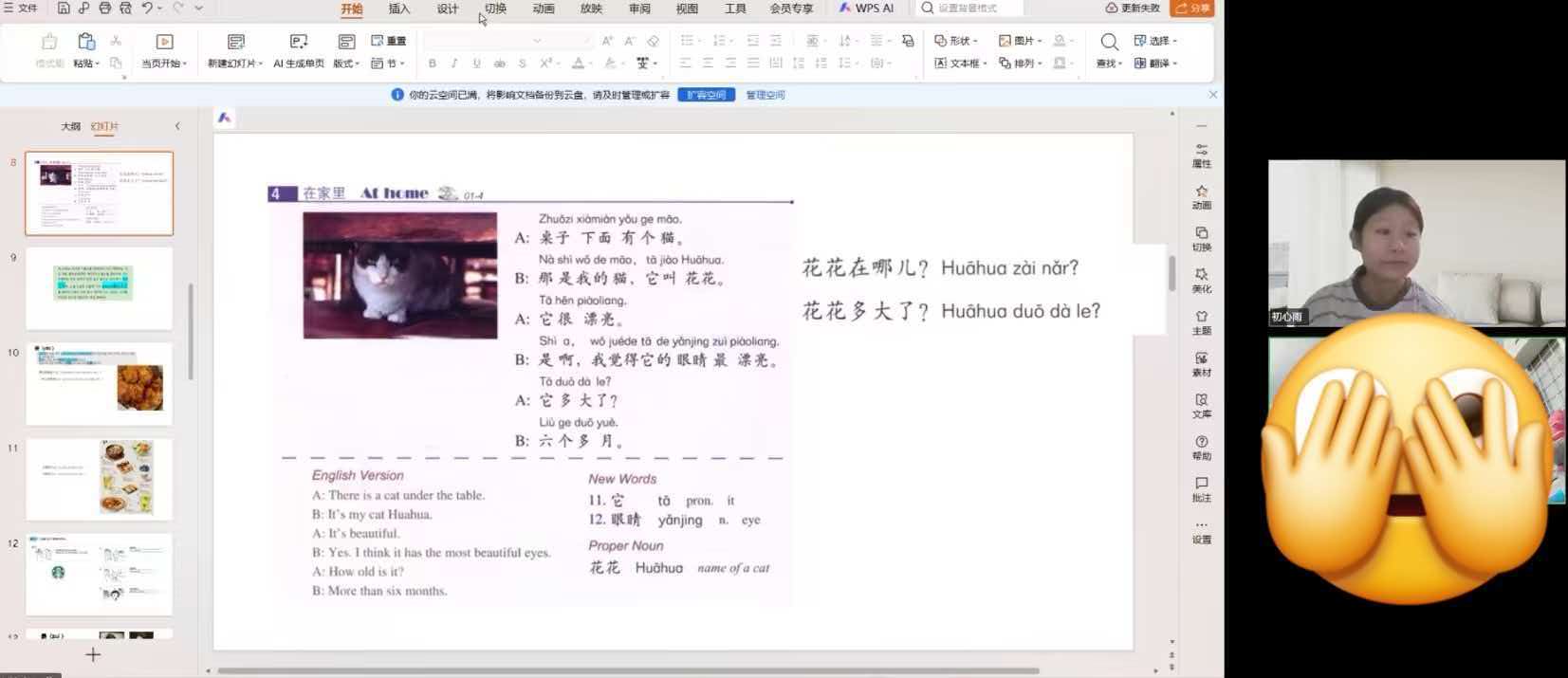Open the 动画 animation side panel
The height and width of the screenshot is (678, 1568).
tap(1202, 197)
